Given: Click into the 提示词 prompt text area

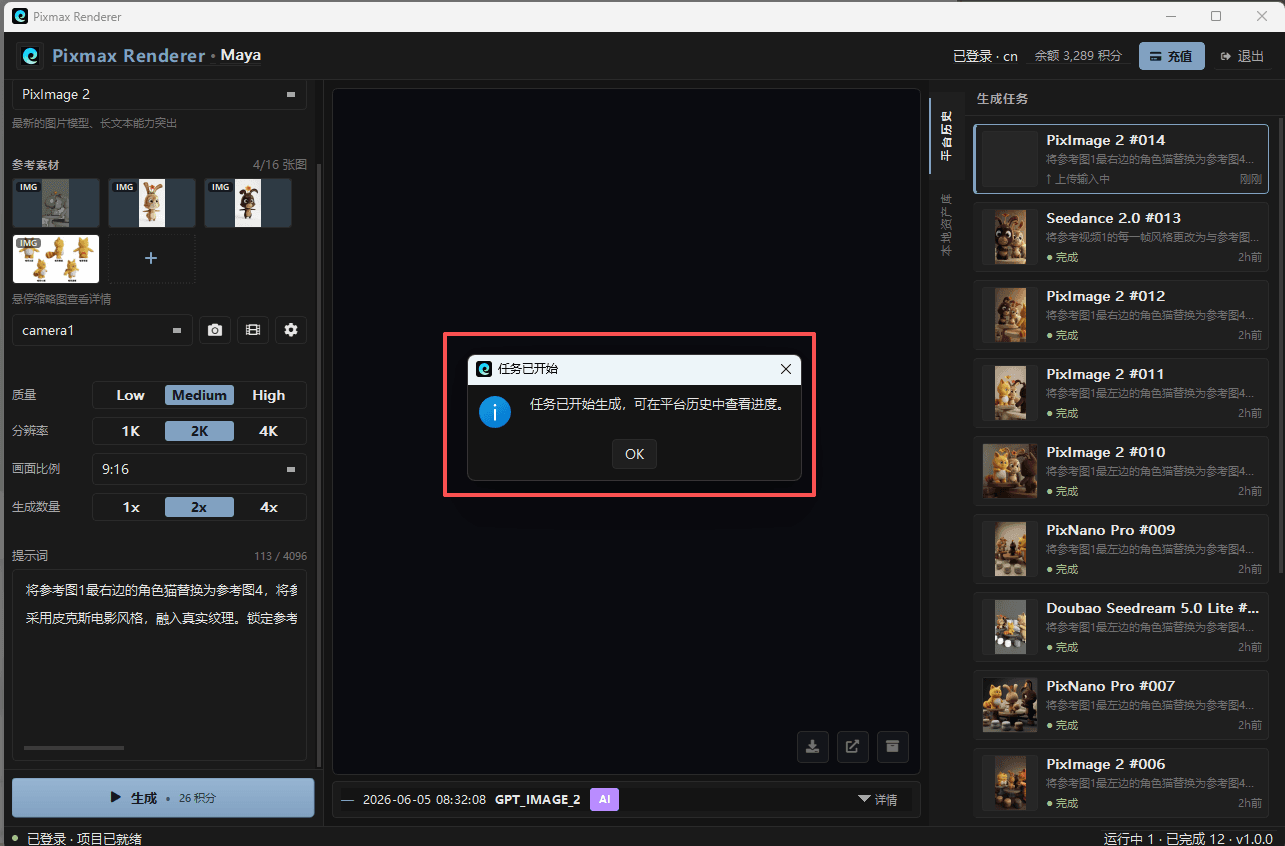Looking at the screenshot, I should tap(159, 665).
